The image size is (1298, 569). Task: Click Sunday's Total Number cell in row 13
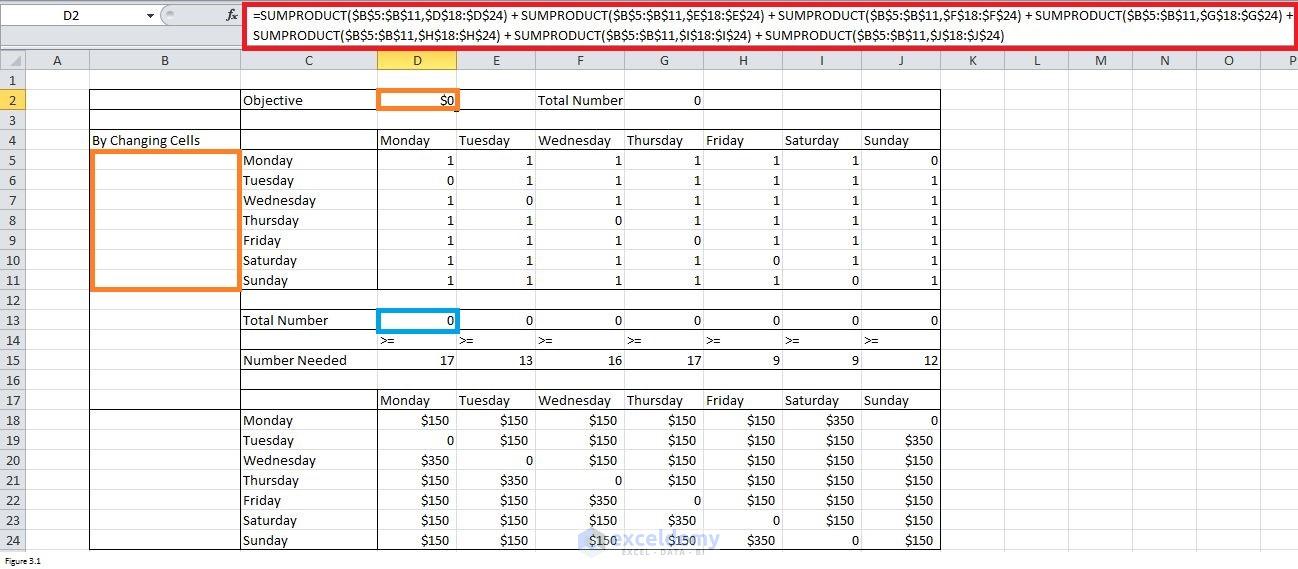901,320
